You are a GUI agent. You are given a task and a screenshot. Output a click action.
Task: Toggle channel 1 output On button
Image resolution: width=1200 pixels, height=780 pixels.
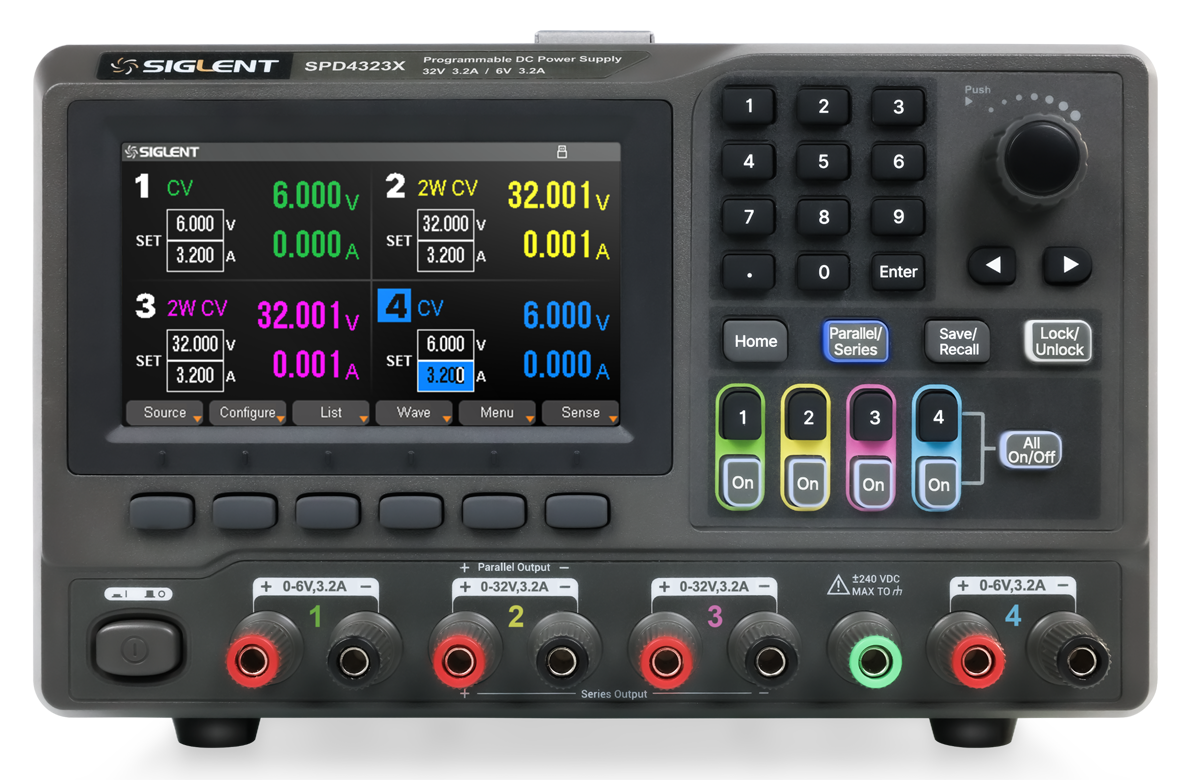tap(742, 483)
